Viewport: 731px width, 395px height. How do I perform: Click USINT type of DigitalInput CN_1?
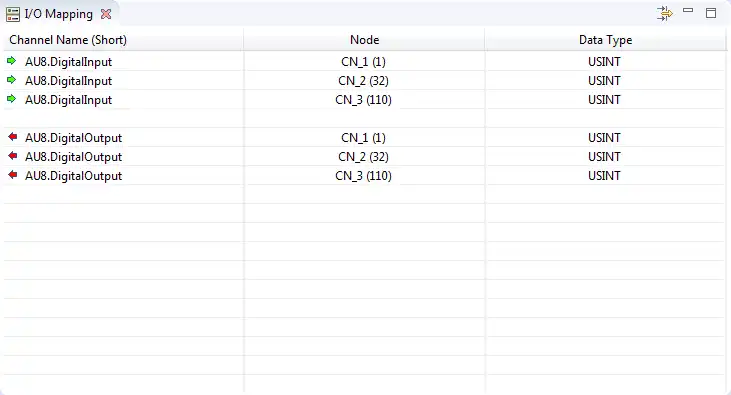coord(604,62)
